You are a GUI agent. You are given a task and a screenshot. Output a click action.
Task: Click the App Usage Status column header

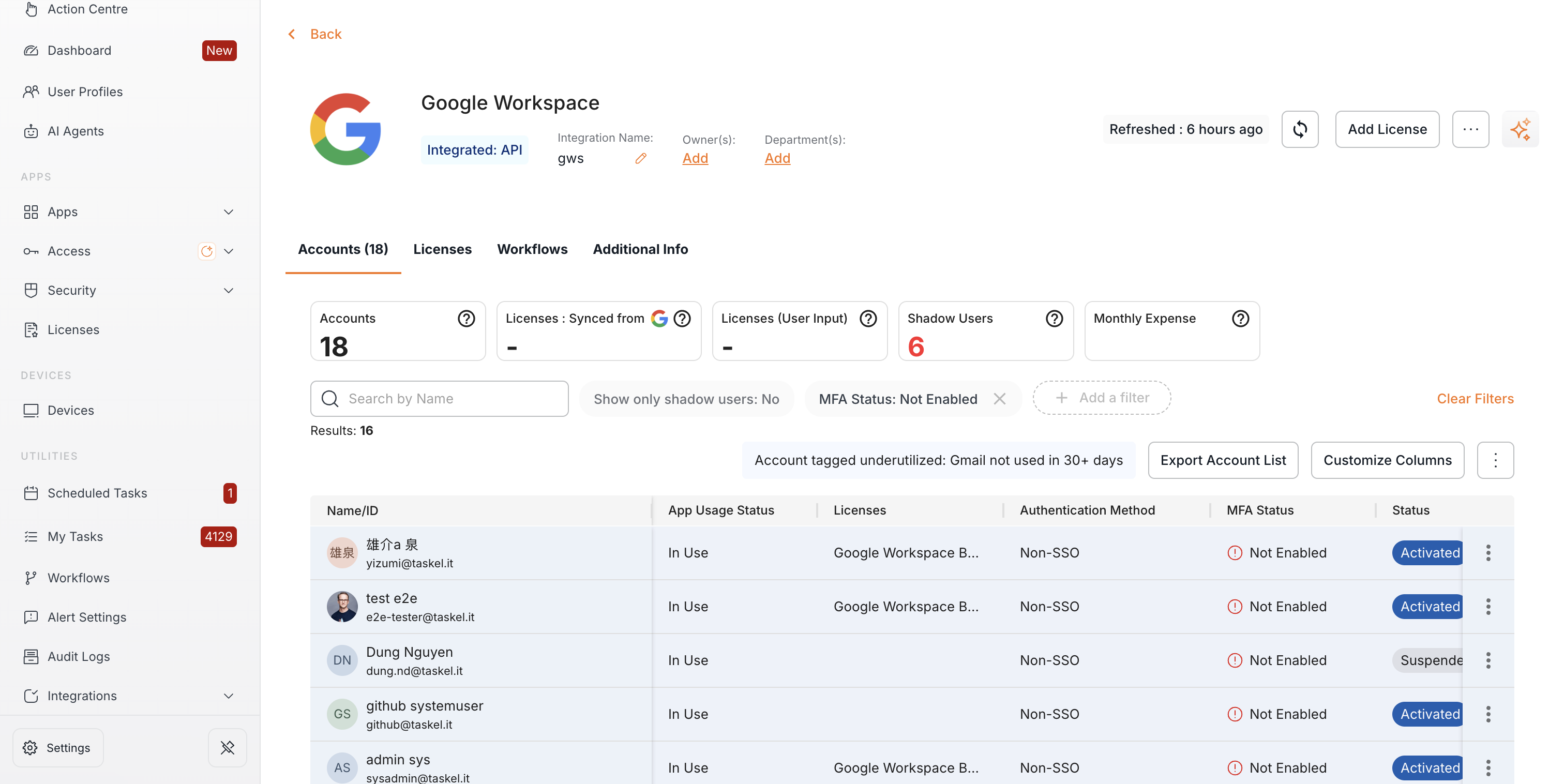[x=720, y=511]
